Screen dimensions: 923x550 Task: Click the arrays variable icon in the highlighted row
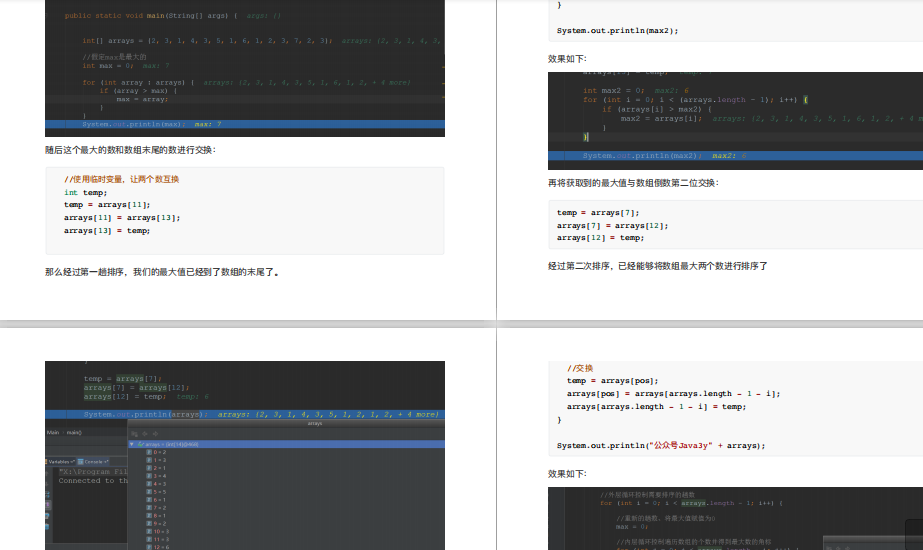pos(140,444)
